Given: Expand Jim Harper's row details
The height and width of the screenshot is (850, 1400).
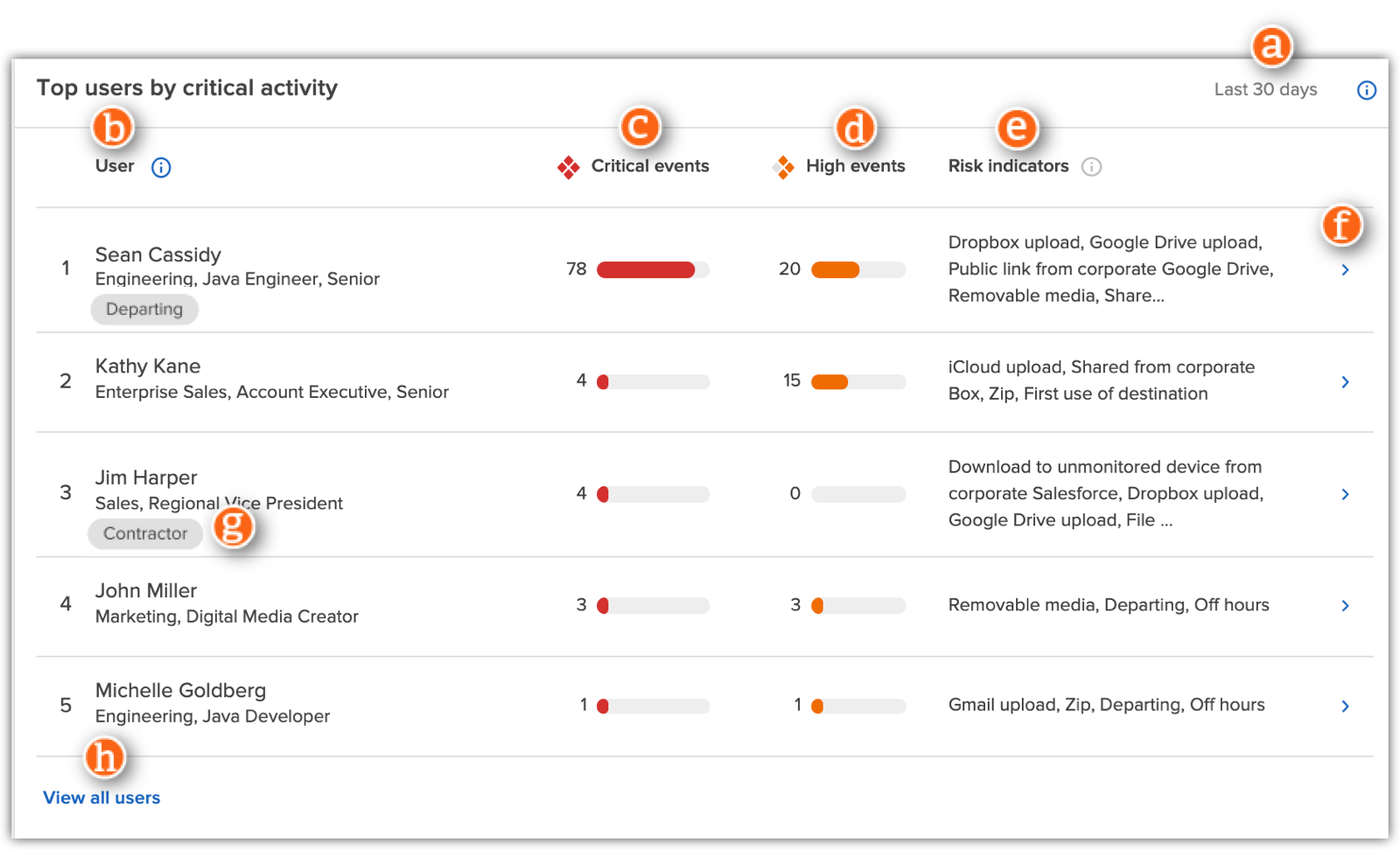Looking at the screenshot, I should pyautogui.click(x=1345, y=493).
